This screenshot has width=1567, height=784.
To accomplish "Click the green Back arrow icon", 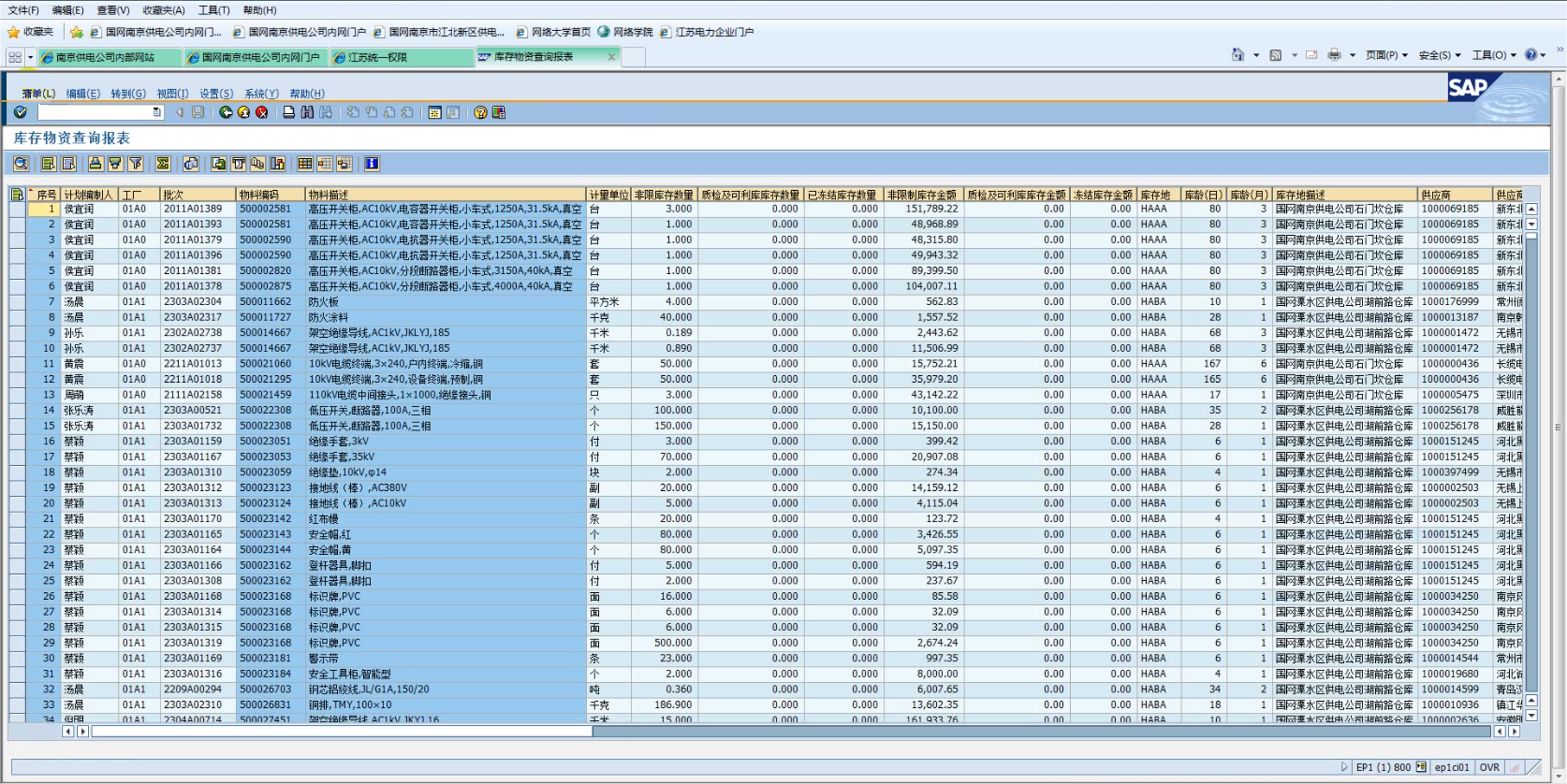I will 226,112.
